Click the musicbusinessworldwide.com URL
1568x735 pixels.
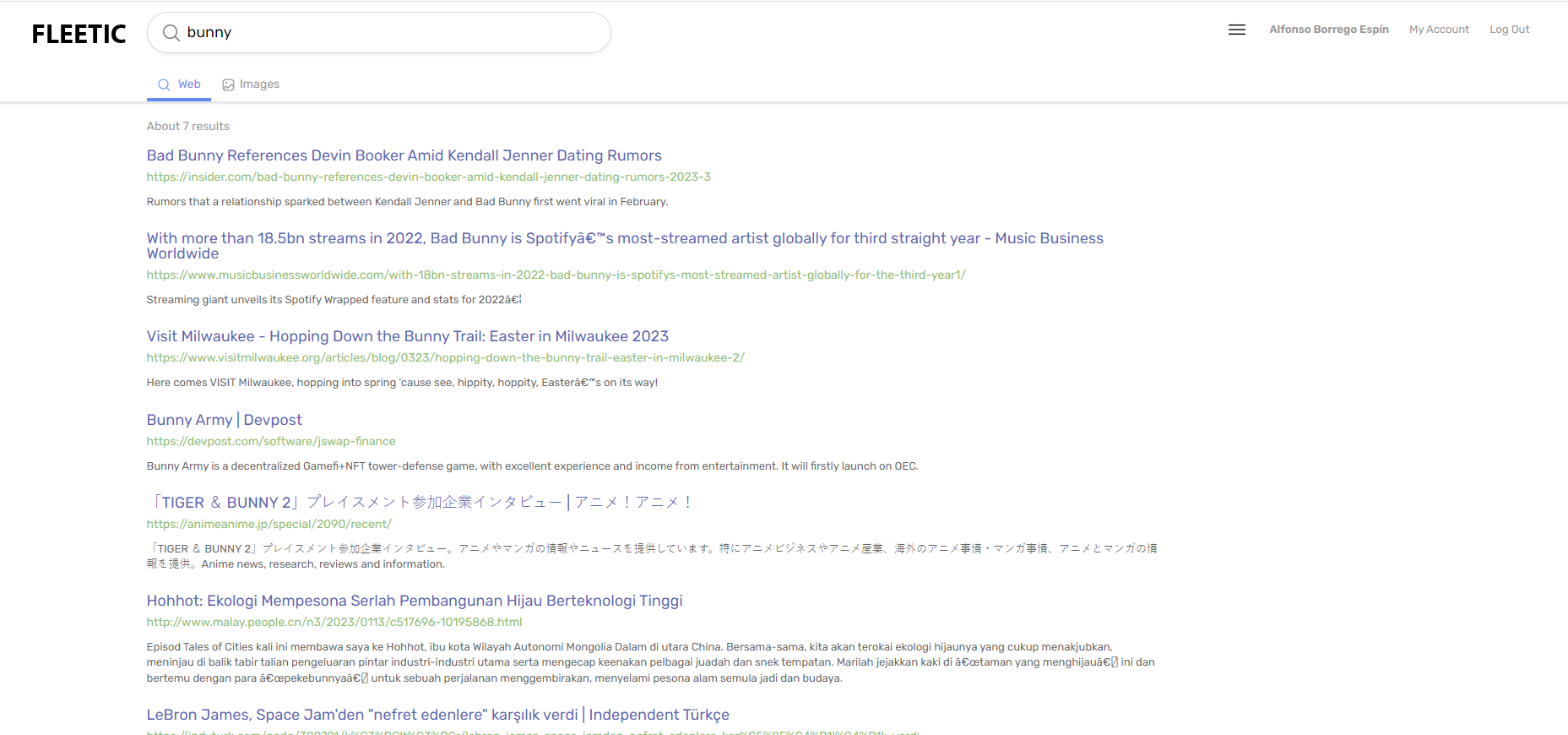556,275
